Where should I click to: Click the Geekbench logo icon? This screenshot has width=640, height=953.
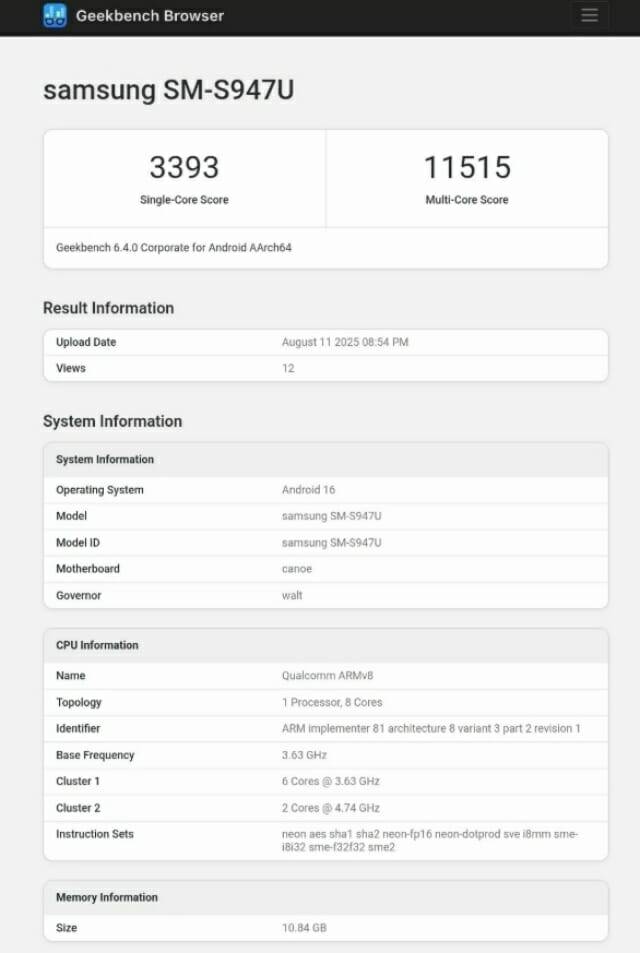(x=55, y=15)
